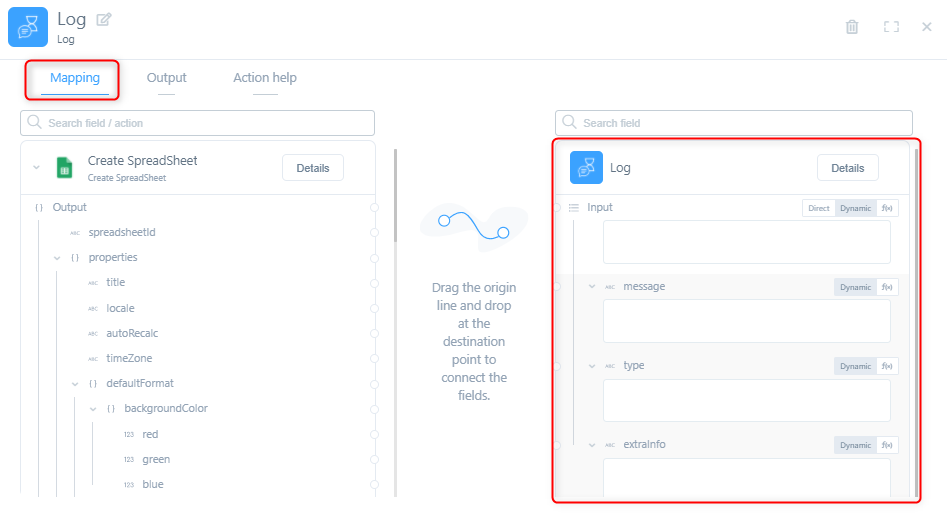947x514 pixels.
Task: Collapse the backgroundColor tree node
Action: coord(93,409)
